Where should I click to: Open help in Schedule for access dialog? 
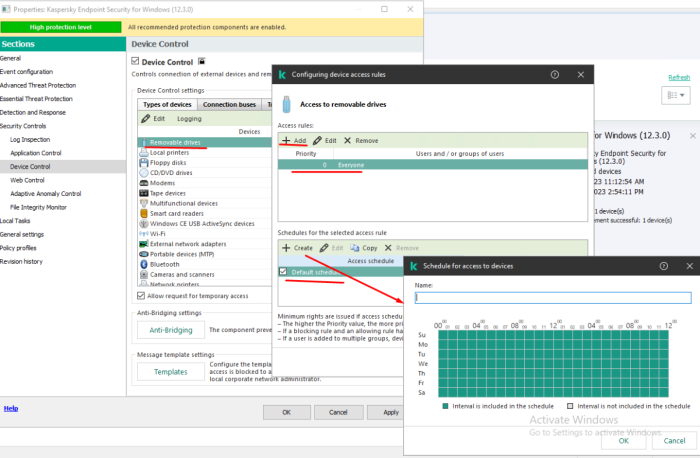663,267
